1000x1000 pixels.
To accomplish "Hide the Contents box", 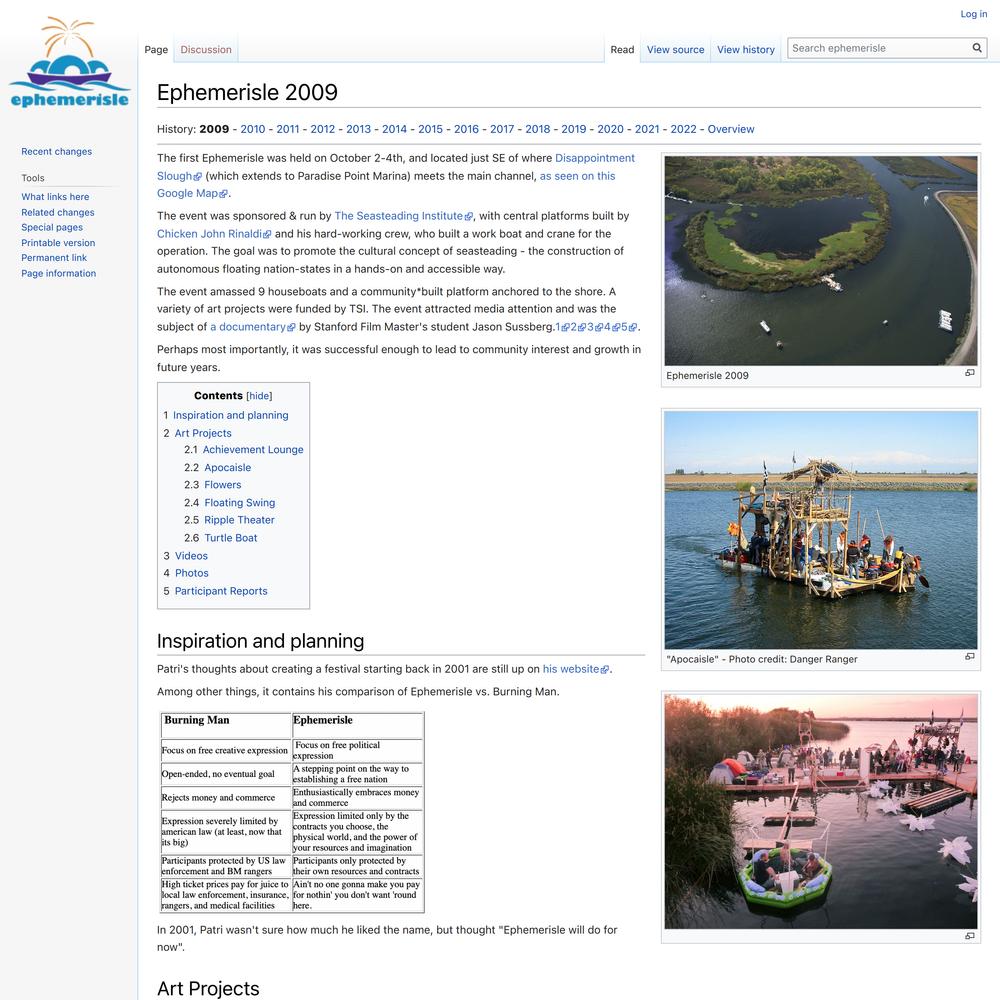I will pyautogui.click(x=259, y=396).
